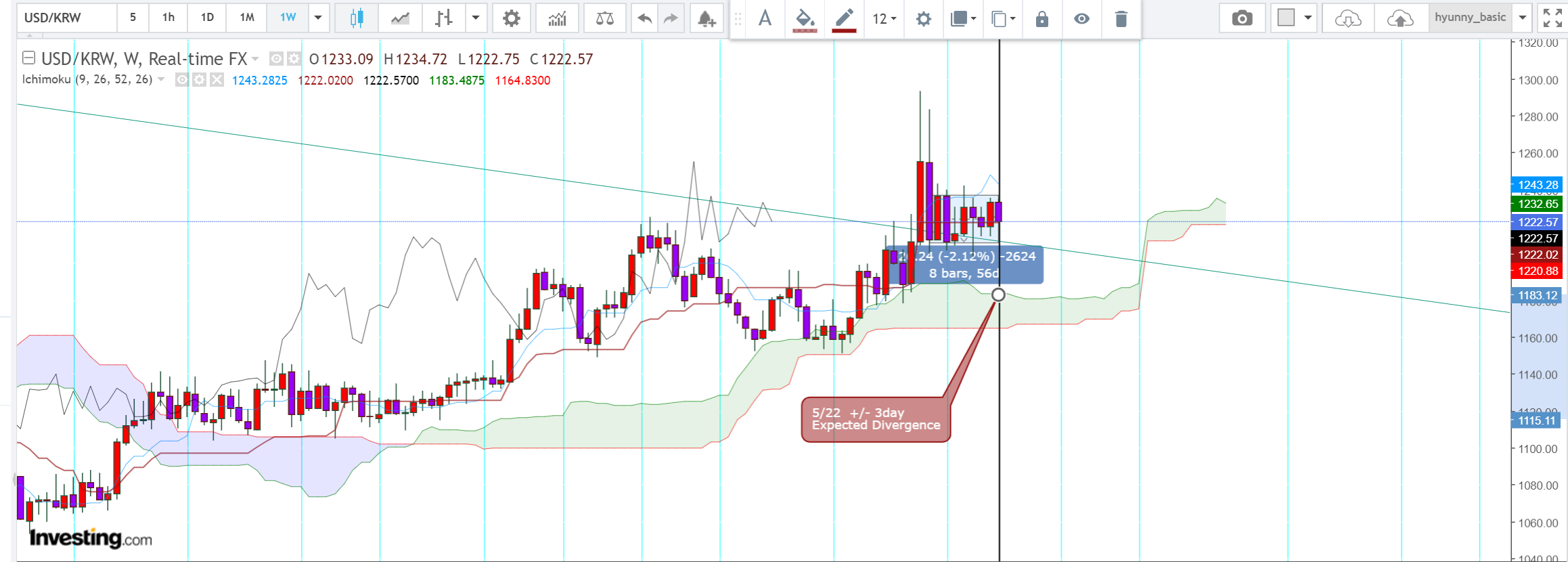The image size is (1568, 562).
Task: Choose text color with the A icon
Action: tap(765, 18)
